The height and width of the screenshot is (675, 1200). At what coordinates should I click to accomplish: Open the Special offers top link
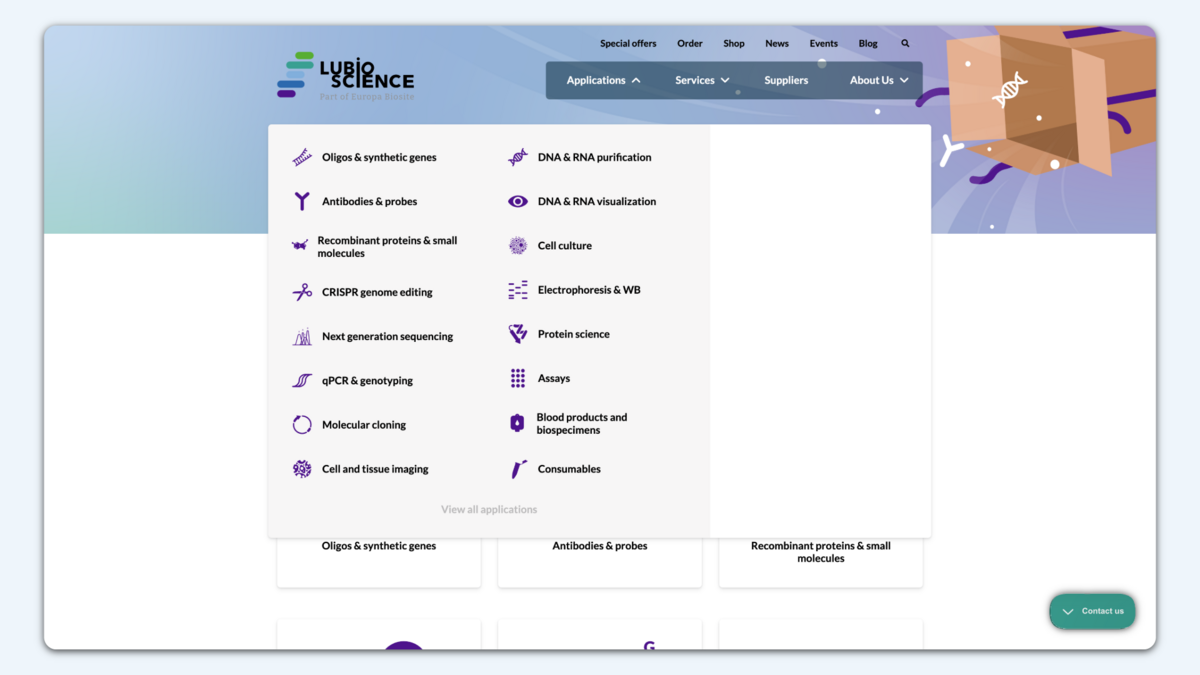(x=628, y=44)
